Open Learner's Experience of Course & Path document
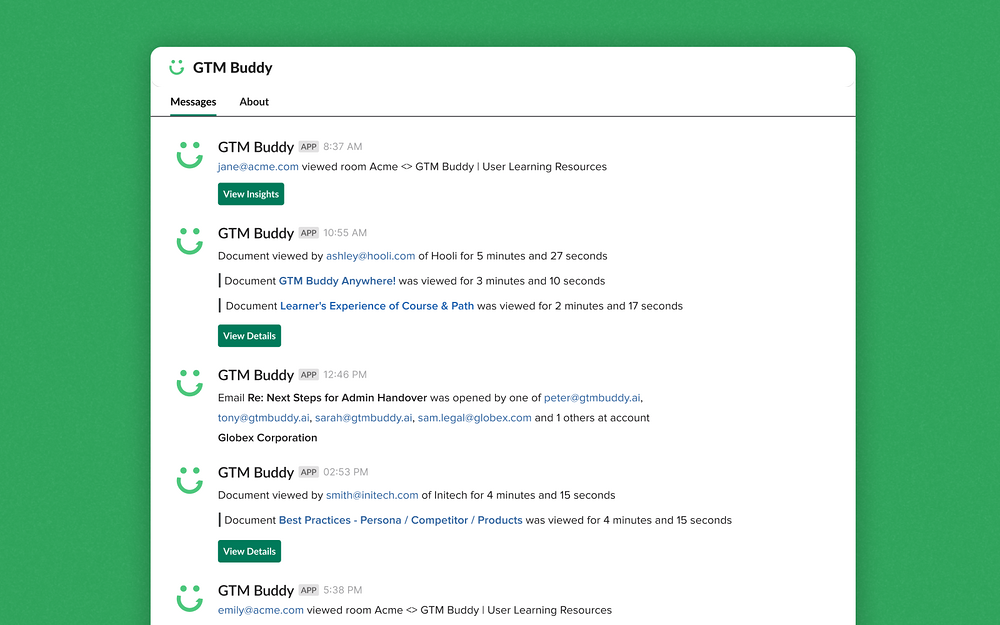This screenshot has height=625, width=1000. pos(377,305)
